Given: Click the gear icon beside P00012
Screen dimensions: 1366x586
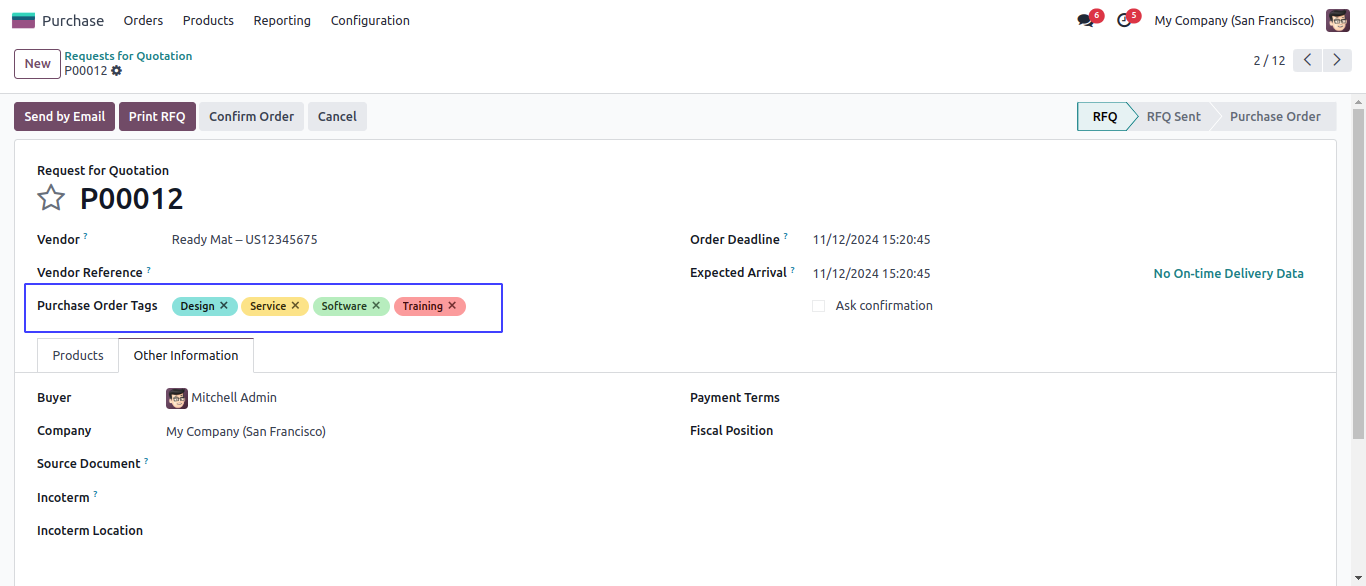Looking at the screenshot, I should pyautogui.click(x=117, y=71).
